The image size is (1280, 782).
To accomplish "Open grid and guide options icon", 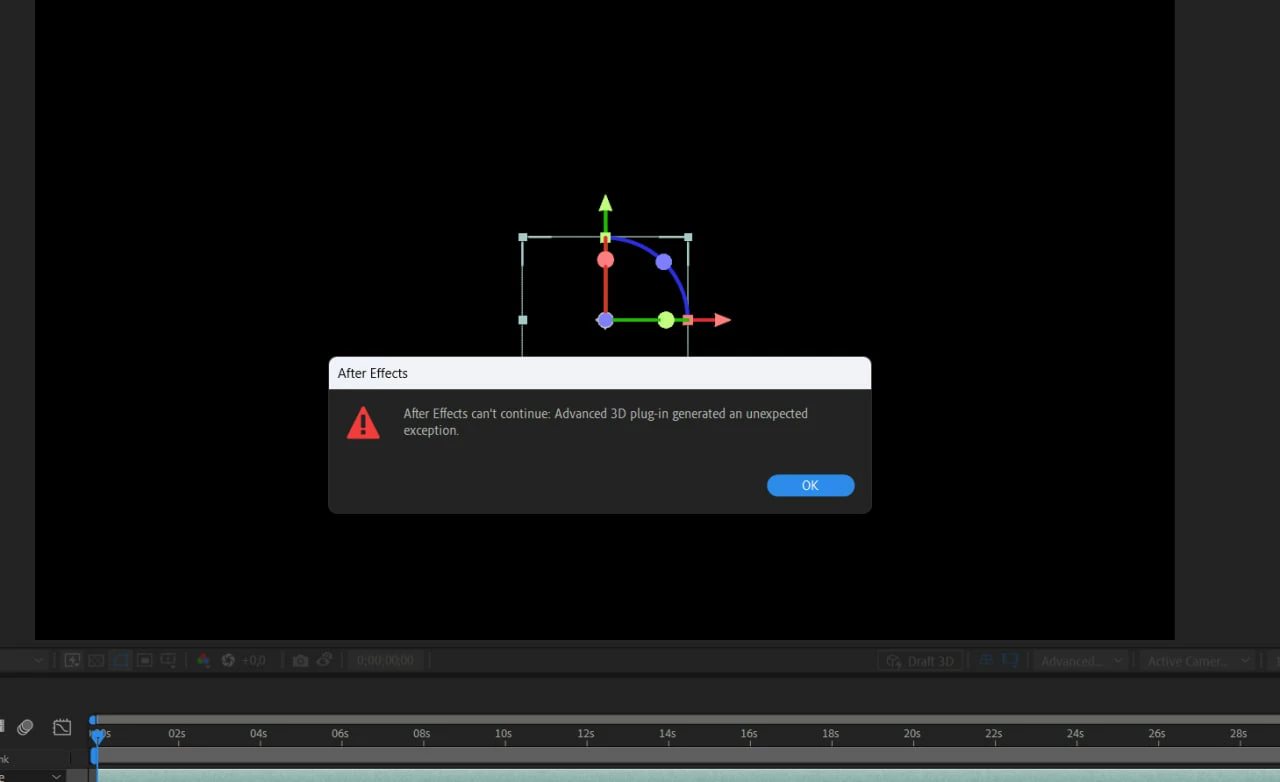I will coord(168,660).
